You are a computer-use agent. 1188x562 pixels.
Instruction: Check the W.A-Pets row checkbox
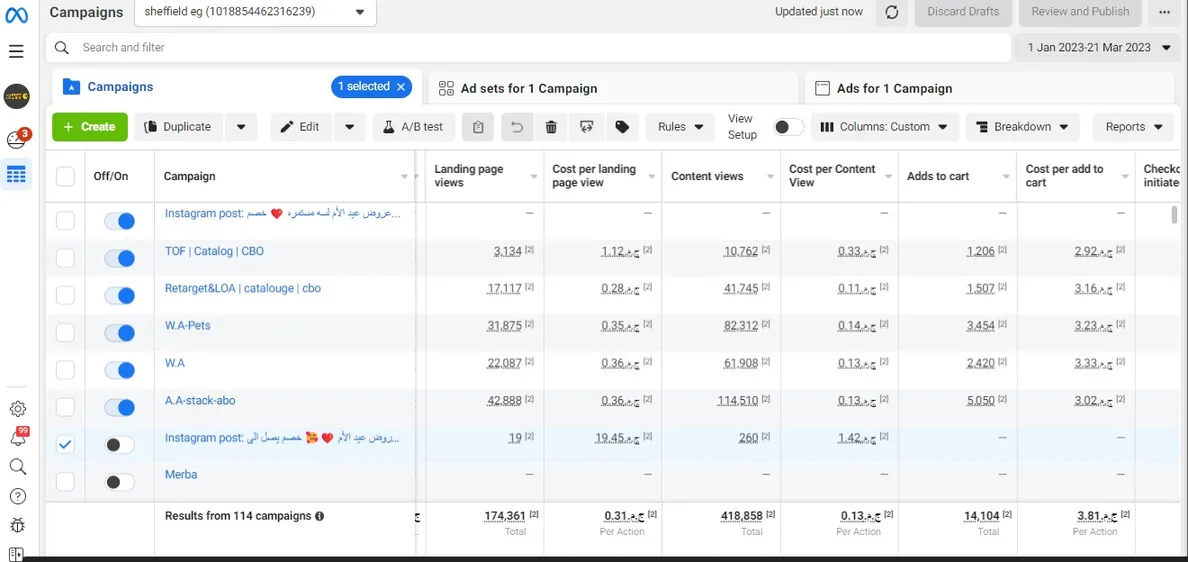pyautogui.click(x=66, y=333)
